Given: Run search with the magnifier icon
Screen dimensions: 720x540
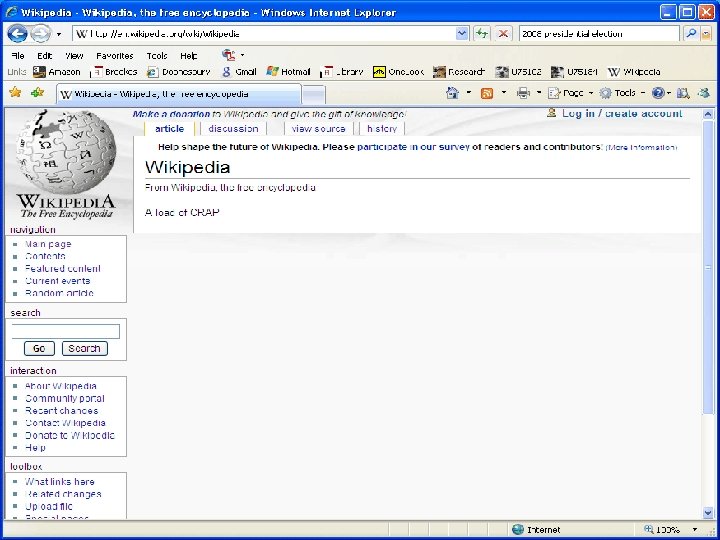Looking at the screenshot, I should point(691,34).
